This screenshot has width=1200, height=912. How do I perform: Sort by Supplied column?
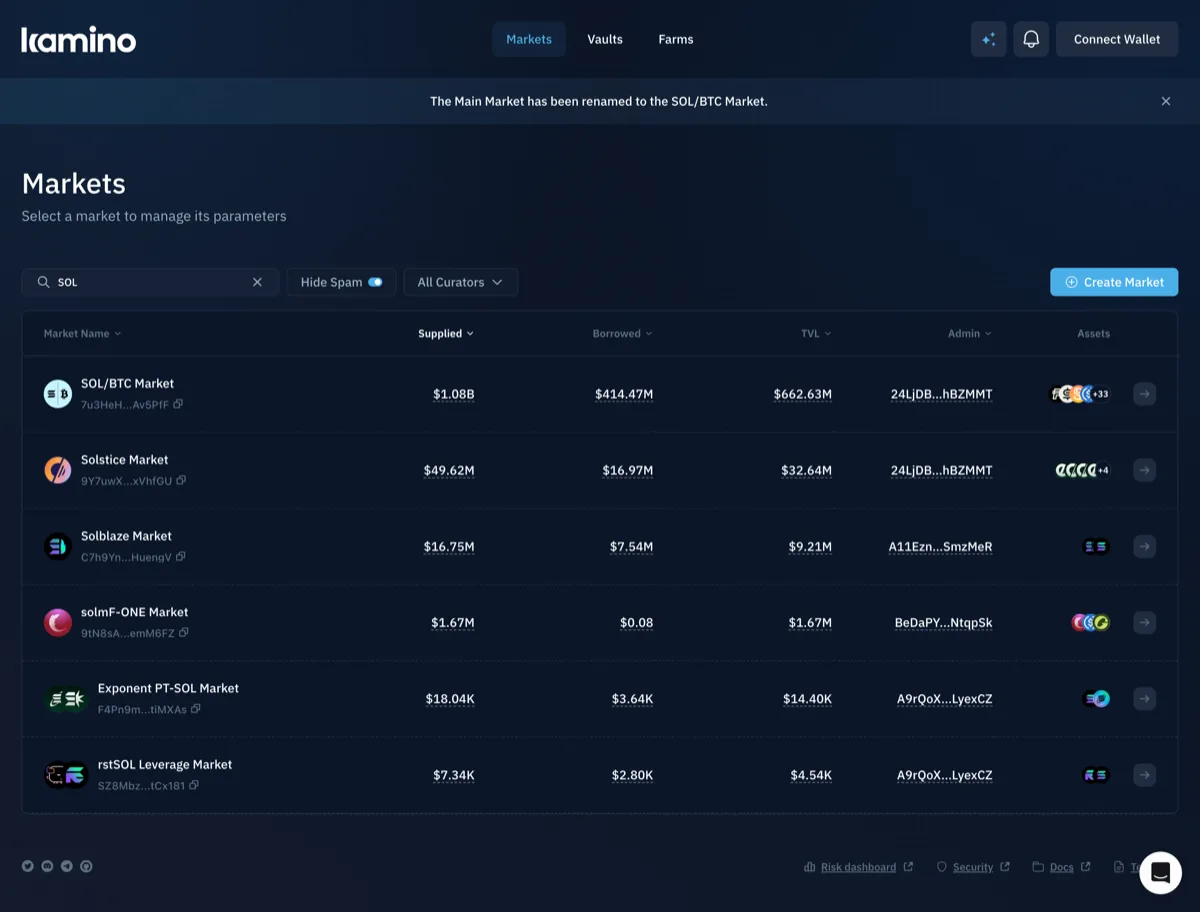point(446,333)
